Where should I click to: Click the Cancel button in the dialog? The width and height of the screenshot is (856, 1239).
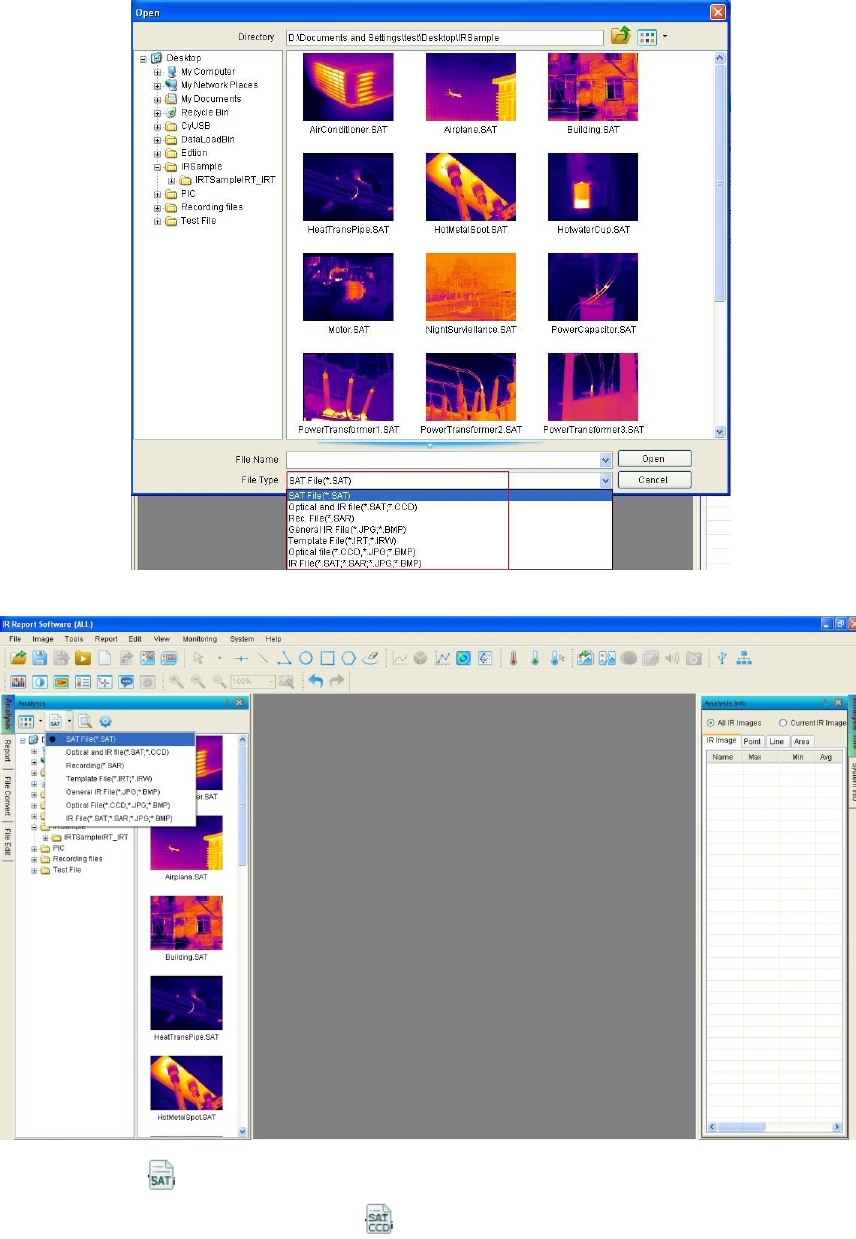654,480
